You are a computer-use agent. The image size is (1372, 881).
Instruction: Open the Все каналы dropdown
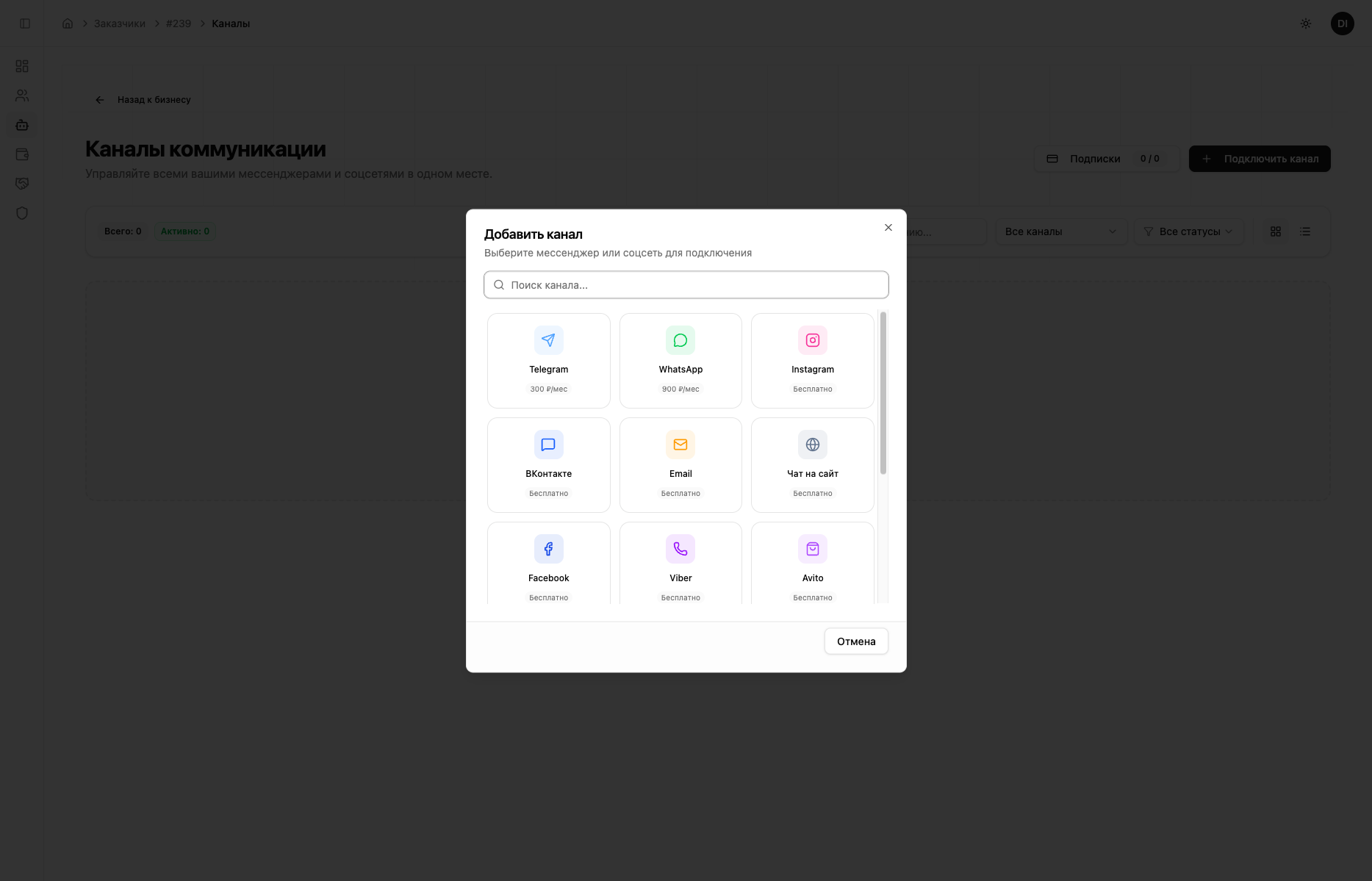1060,231
